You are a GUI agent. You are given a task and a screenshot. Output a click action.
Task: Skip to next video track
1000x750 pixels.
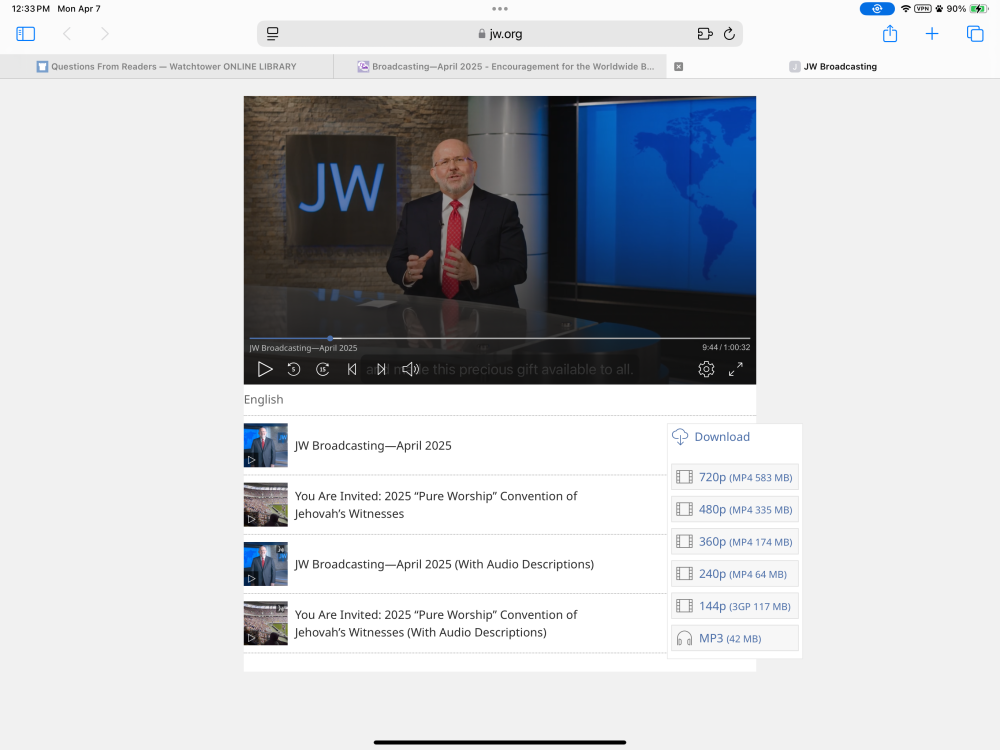pos(381,369)
